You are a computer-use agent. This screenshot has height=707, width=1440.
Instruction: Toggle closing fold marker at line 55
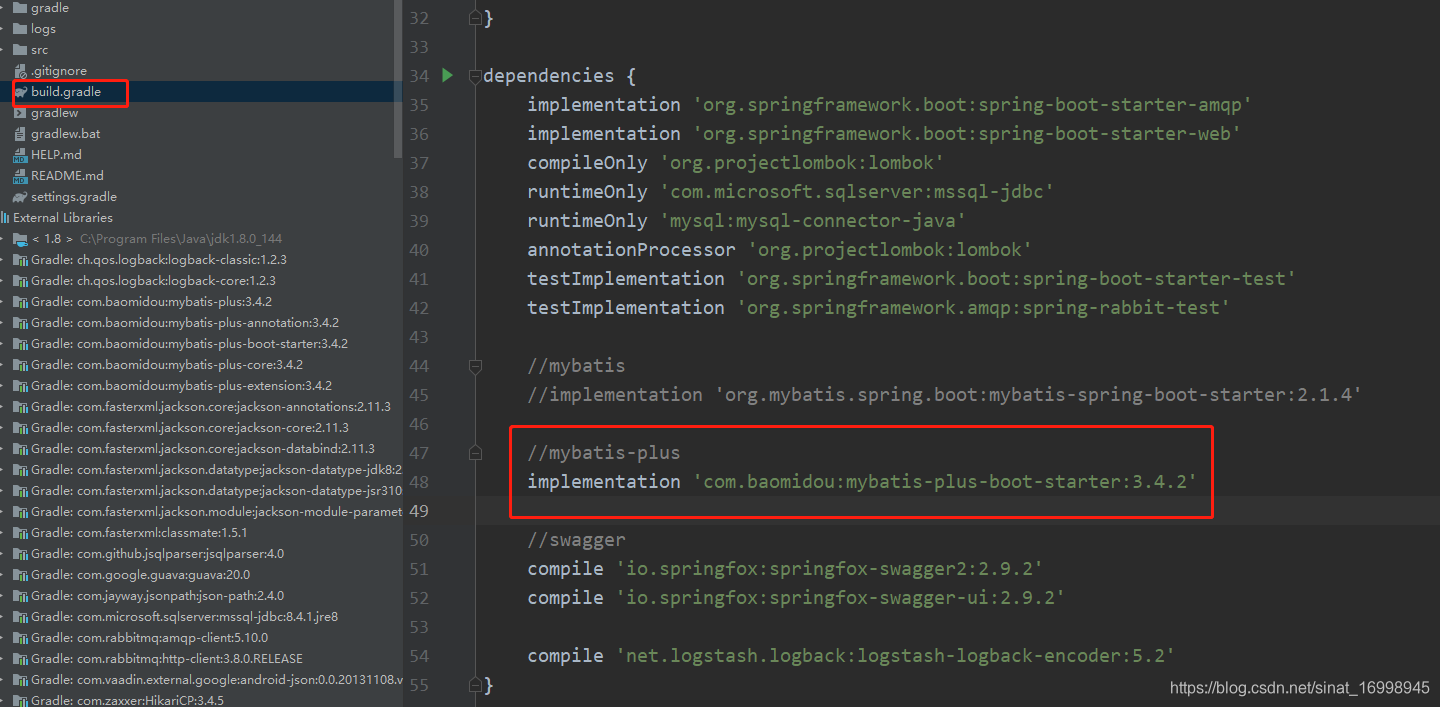[476, 685]
